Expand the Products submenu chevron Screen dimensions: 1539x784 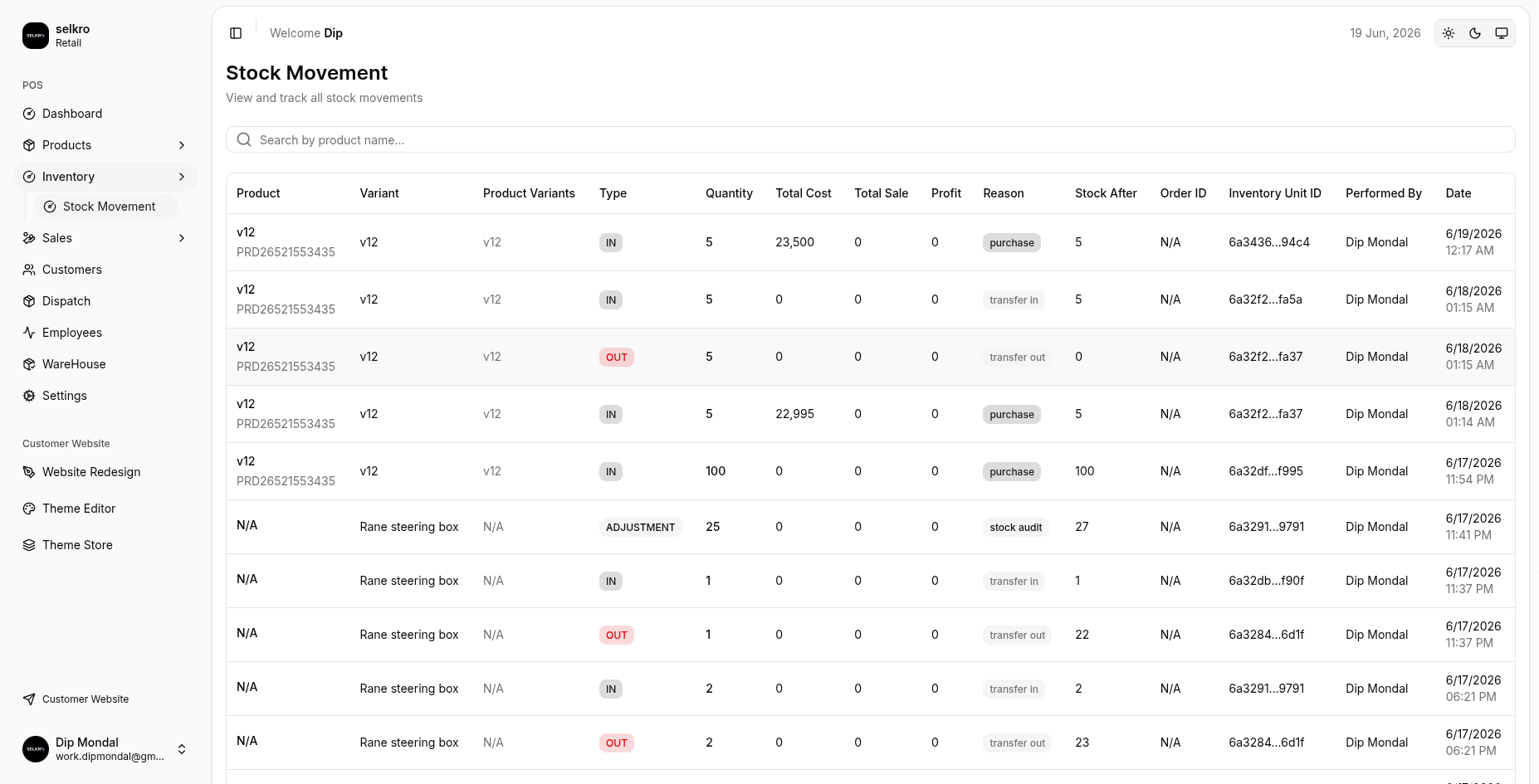(182, 145)
